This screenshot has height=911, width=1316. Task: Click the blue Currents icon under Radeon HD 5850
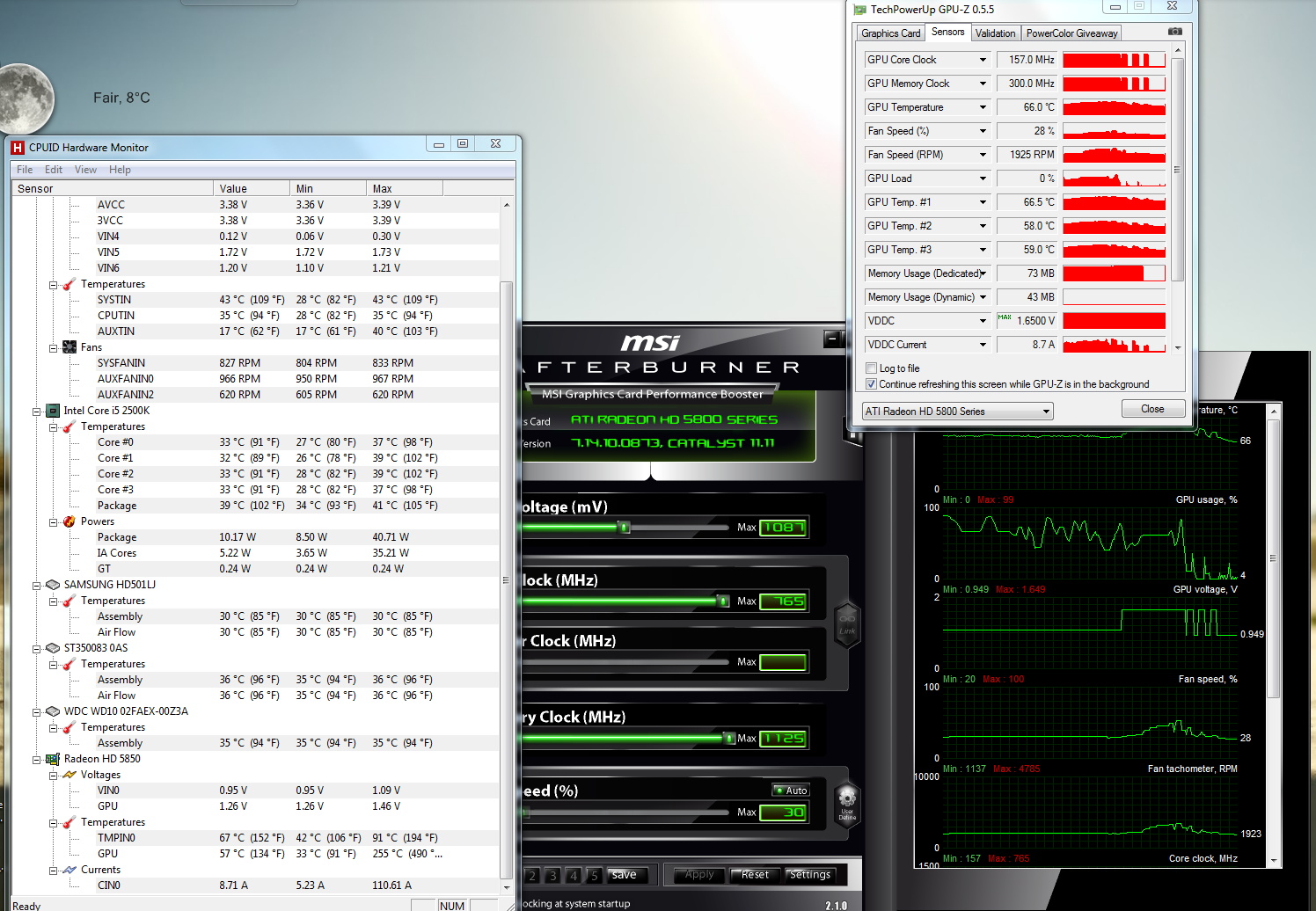tap(69, 870)
